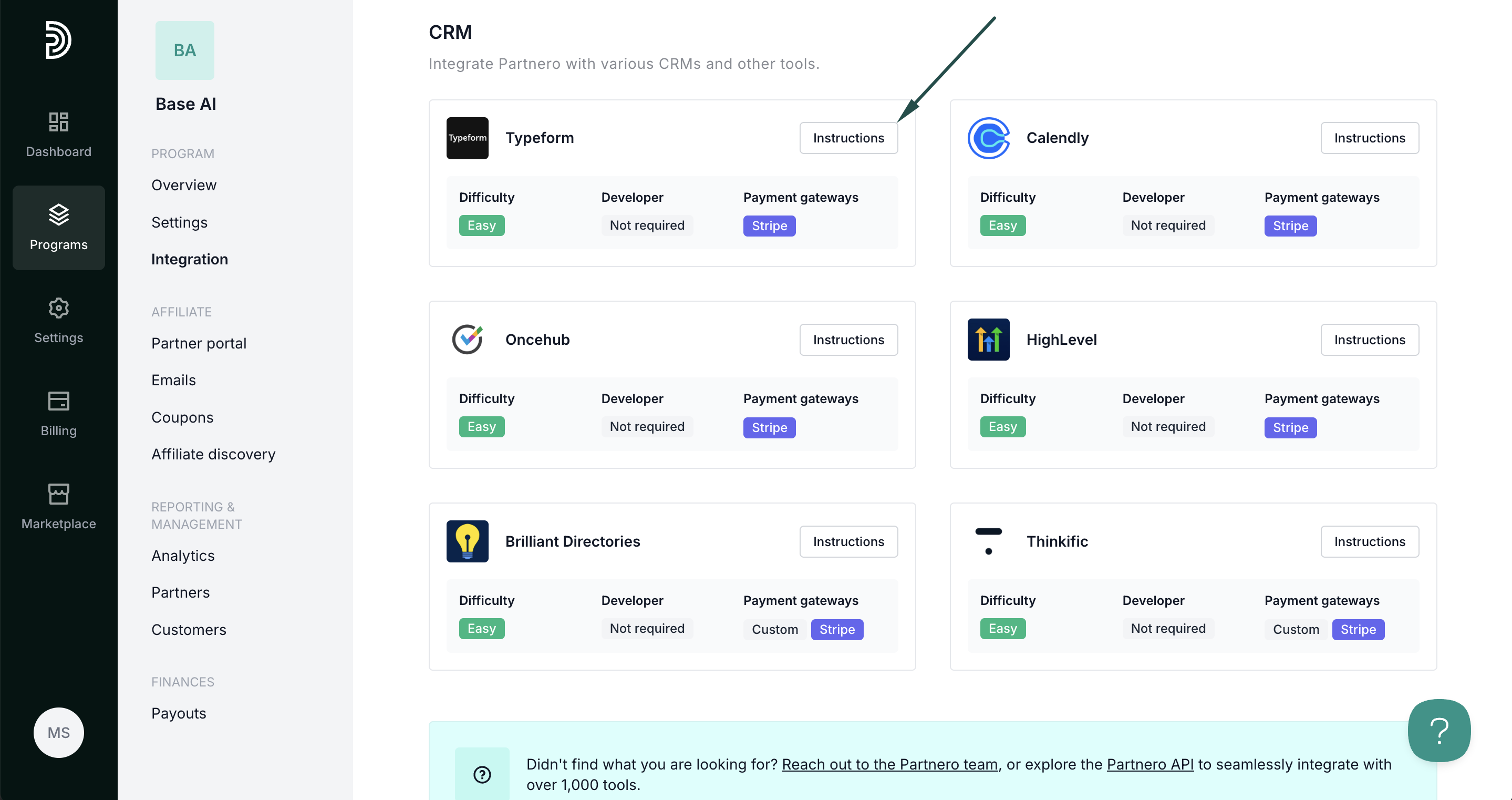The image size is (1512, 800).
Task: Click the Calendly card title
Action: click(x=1057, y=138)
